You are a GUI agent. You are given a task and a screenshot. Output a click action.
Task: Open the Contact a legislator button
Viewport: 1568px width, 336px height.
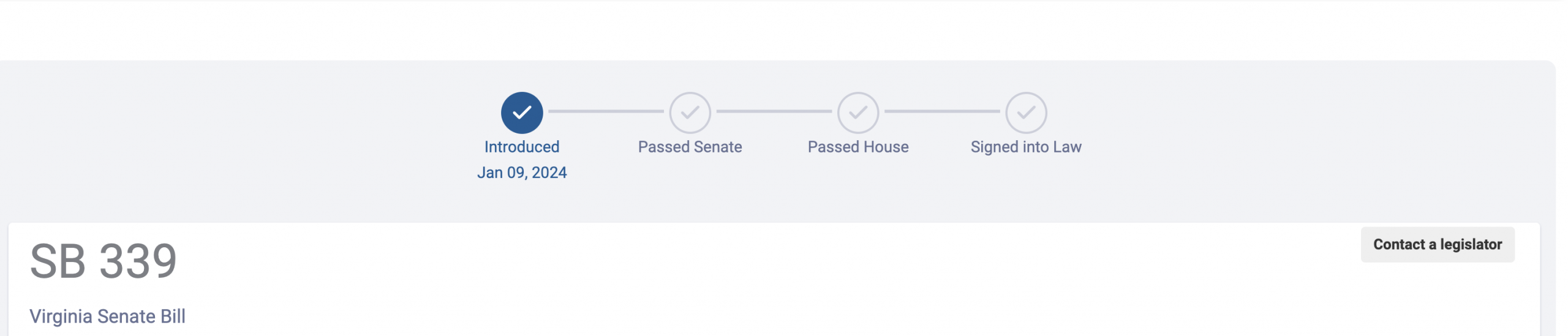(x=1438, y=245)
